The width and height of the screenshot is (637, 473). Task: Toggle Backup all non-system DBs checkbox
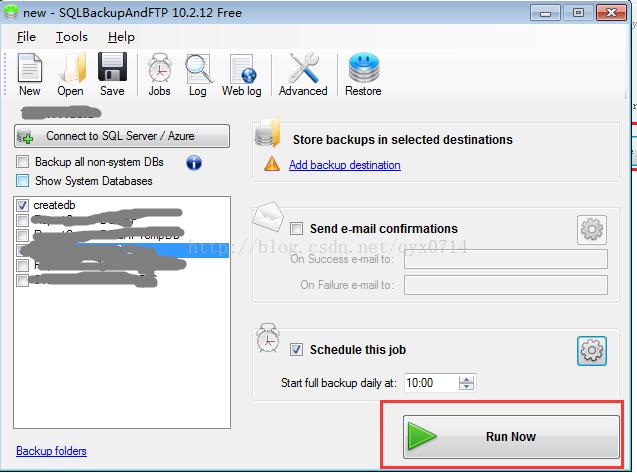[x=22, y=162]
